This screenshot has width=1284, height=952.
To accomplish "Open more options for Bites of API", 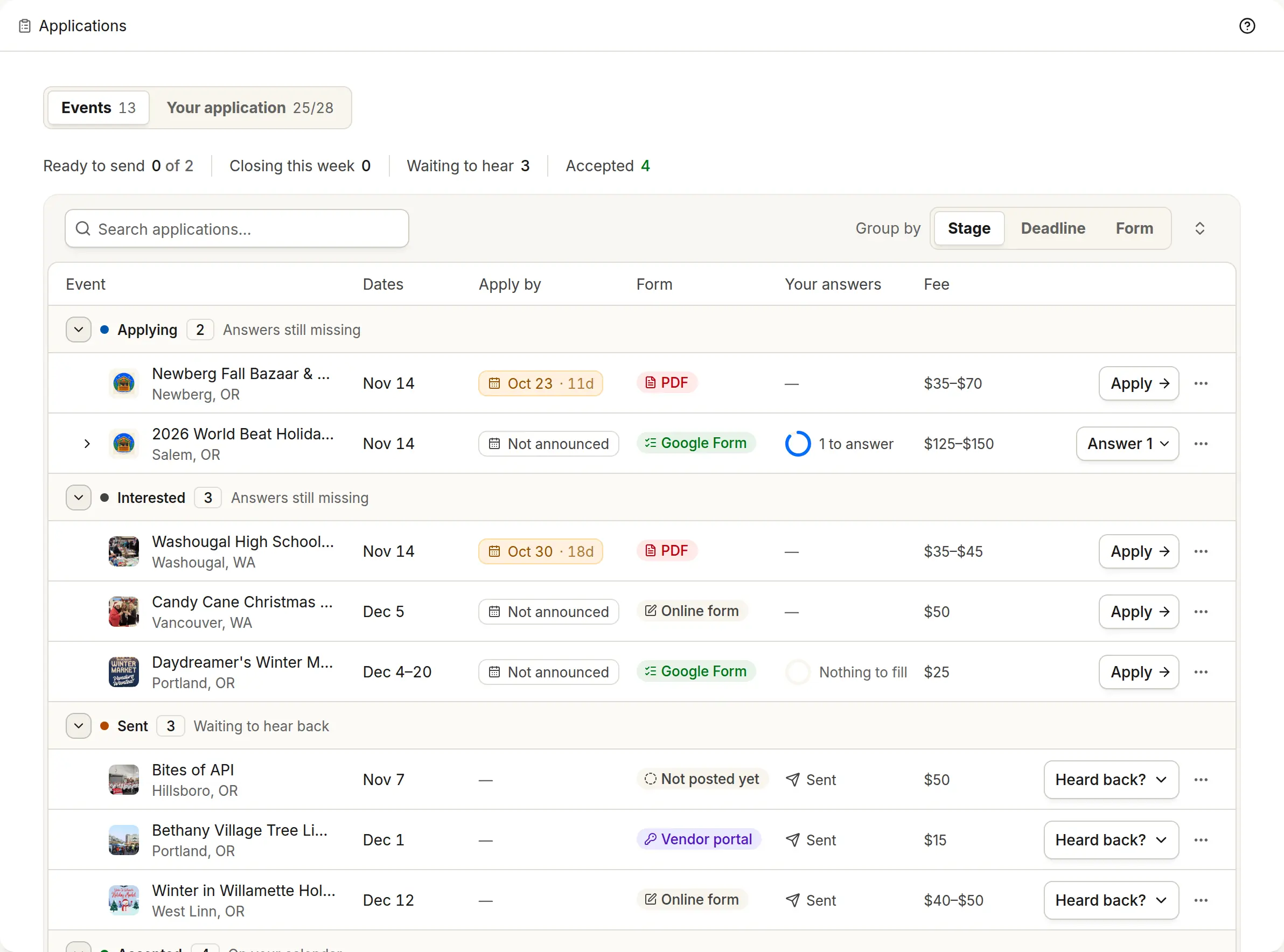I will point(1201,780).
